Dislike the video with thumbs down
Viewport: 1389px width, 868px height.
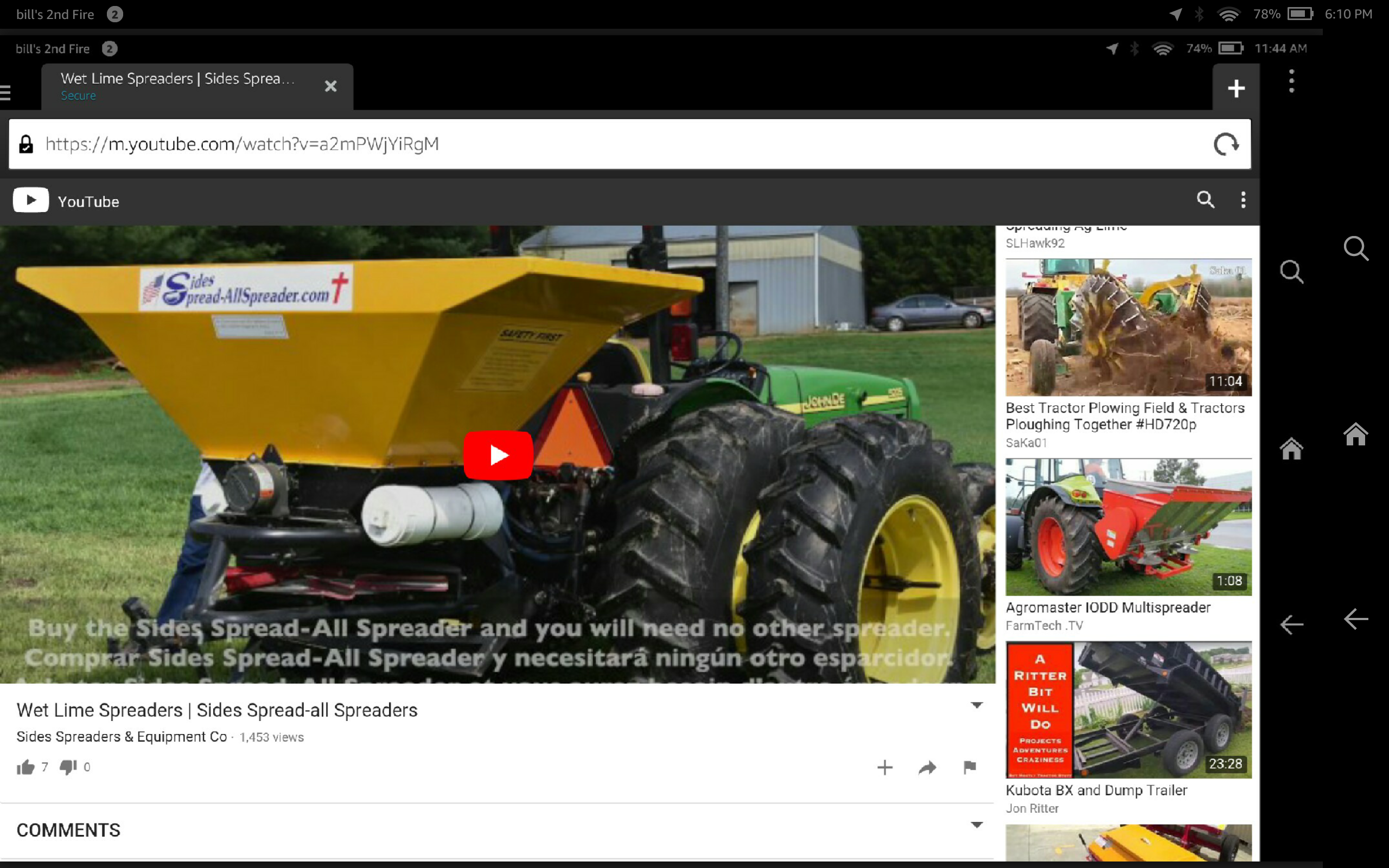pos(68,767)
